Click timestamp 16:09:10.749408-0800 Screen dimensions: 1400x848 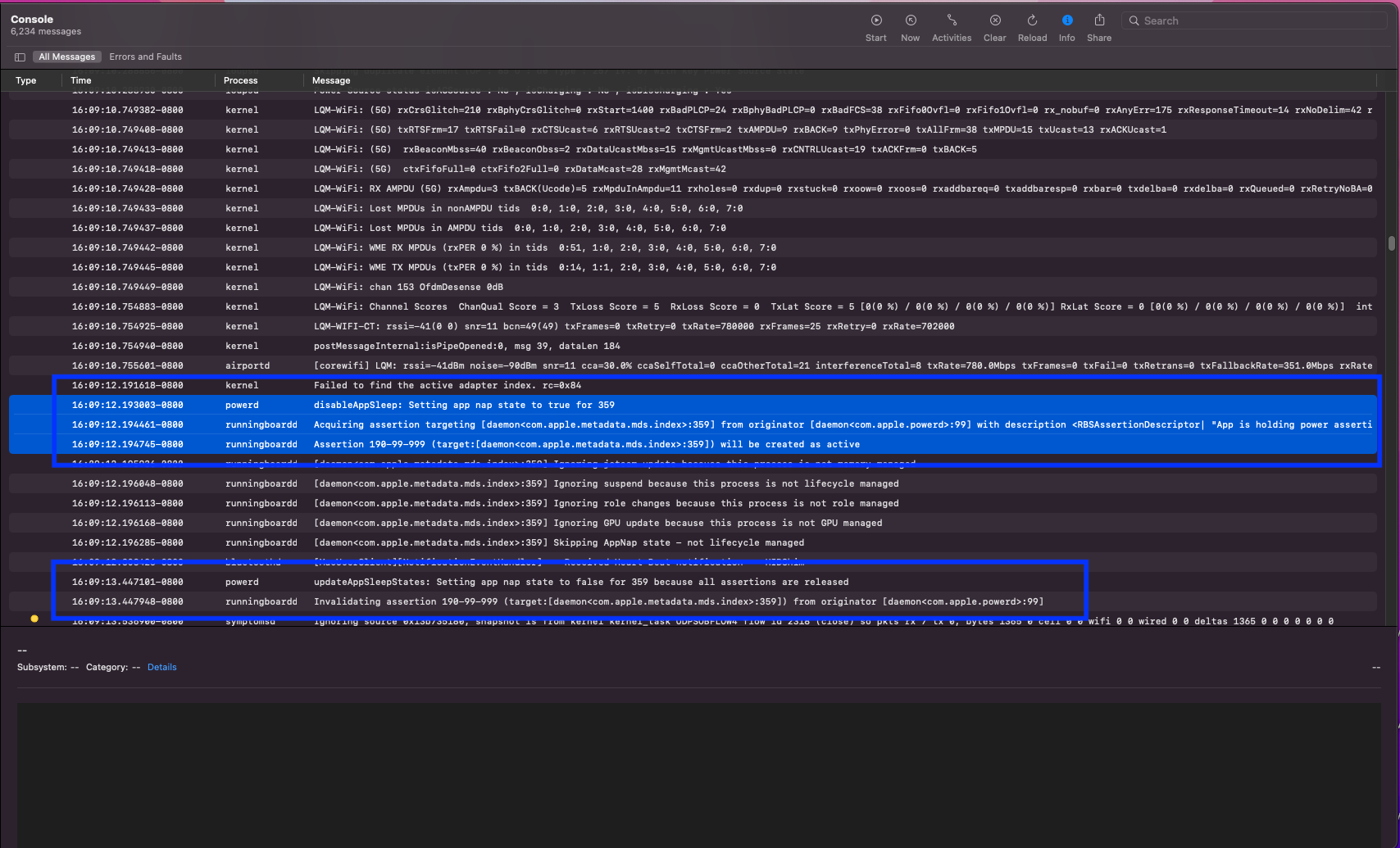point(127,129)
